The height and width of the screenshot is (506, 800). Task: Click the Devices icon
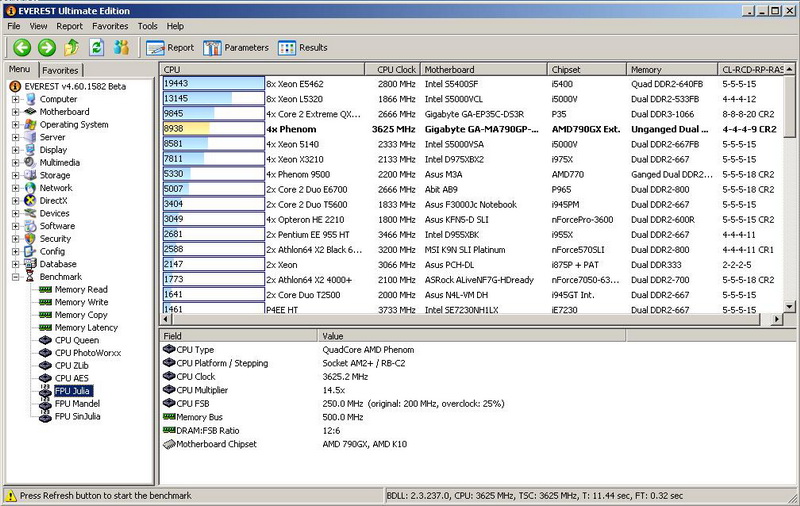(x=31, y=213)
